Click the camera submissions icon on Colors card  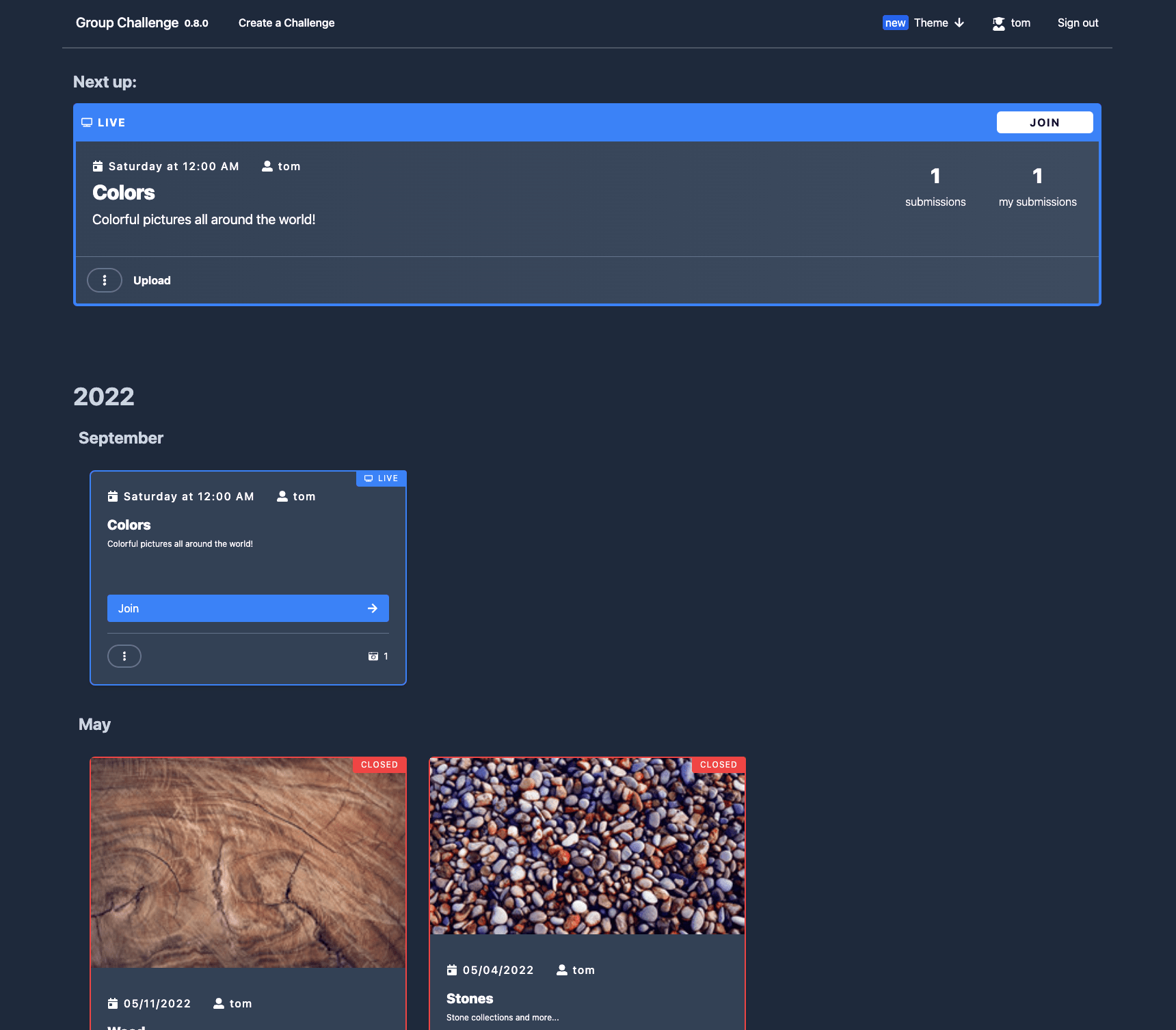pyautogui.click(x=373, y=656)
